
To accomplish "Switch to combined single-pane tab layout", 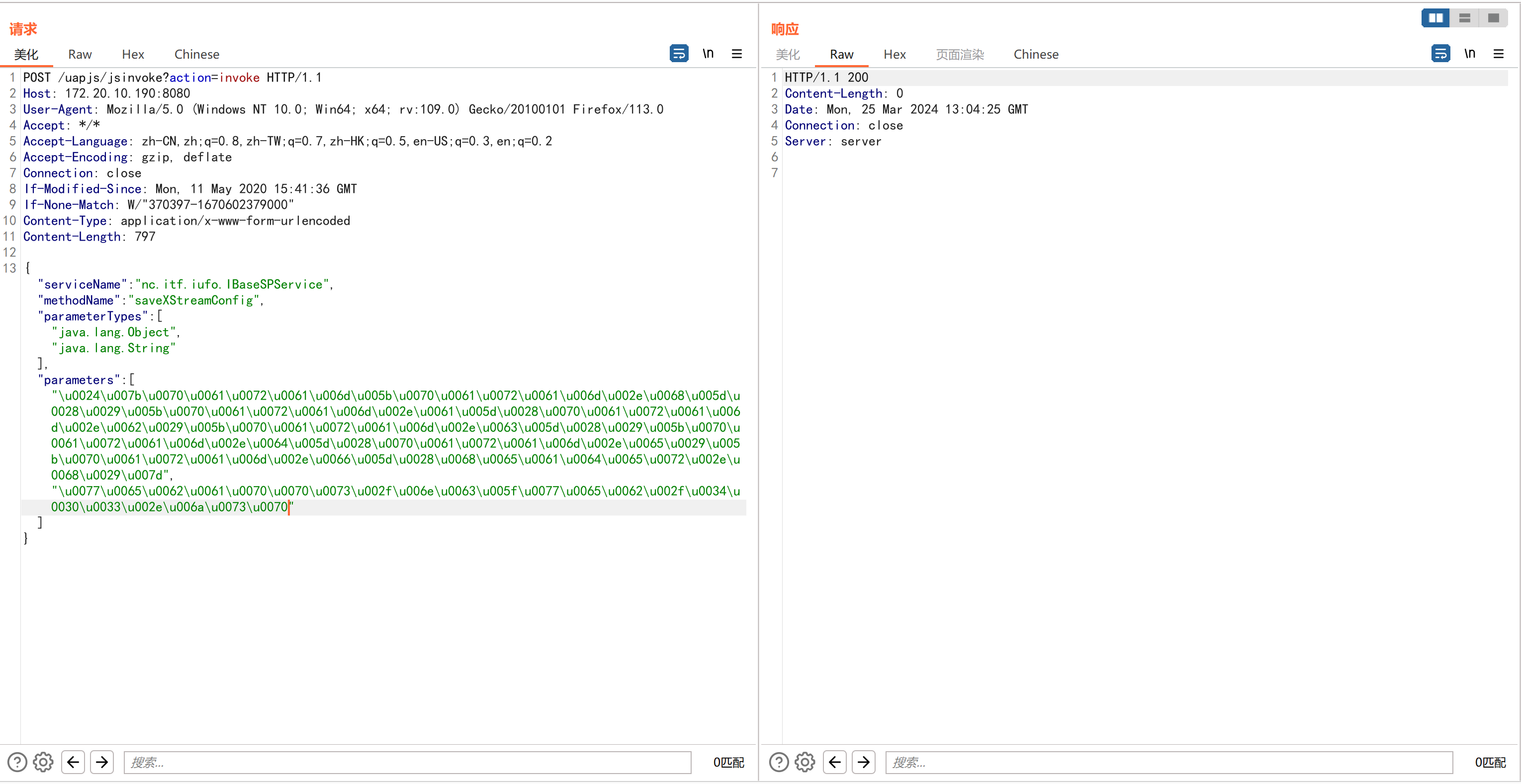I will point(1493,18).
